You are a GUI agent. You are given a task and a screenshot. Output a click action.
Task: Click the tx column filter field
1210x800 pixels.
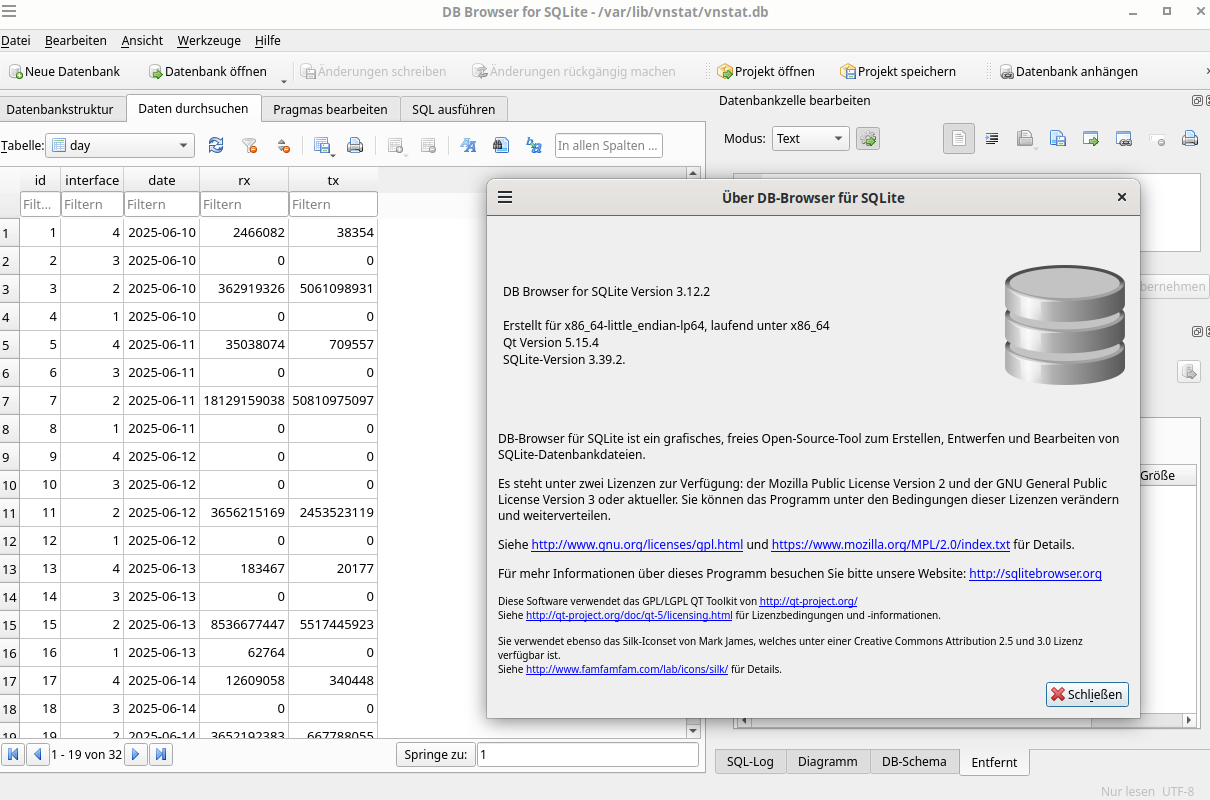(333, 204)
